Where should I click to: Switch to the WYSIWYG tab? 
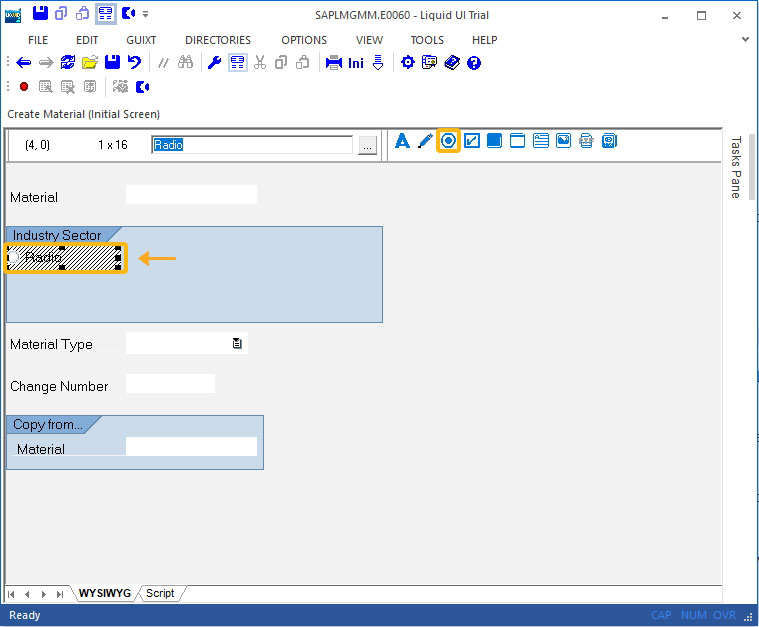tap(105, 593)
